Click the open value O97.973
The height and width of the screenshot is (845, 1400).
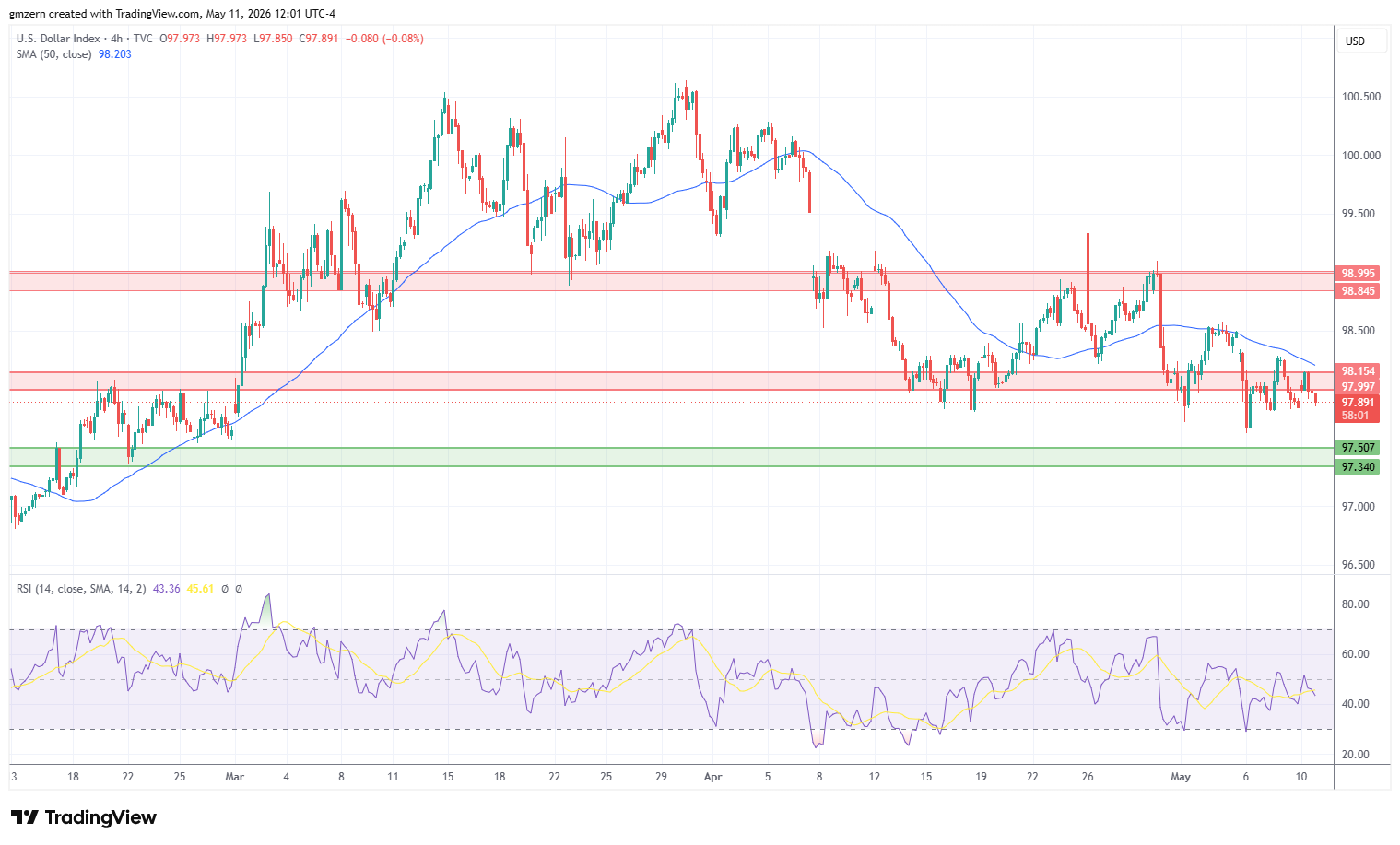point(181,39)
